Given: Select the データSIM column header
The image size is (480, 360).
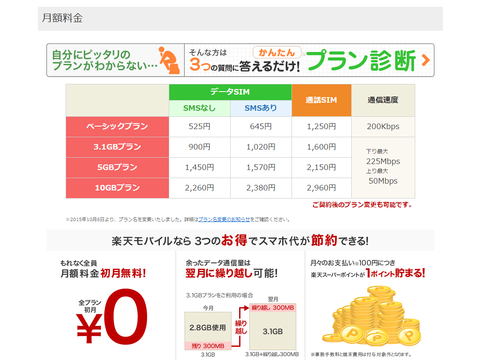Looking at the screenshot, I should (230, 92).
